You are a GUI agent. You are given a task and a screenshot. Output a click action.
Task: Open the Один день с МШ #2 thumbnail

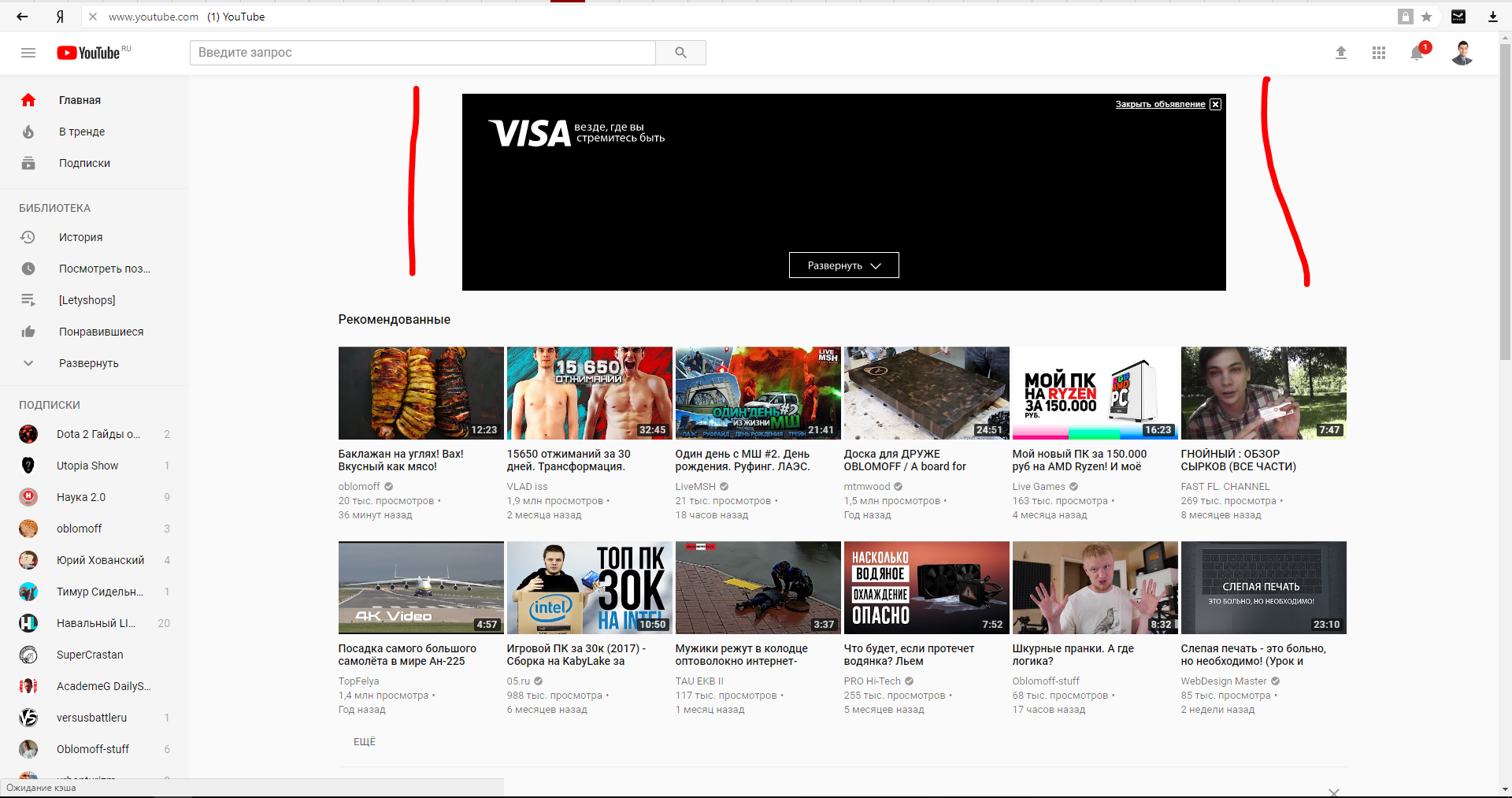coord(758,393)
